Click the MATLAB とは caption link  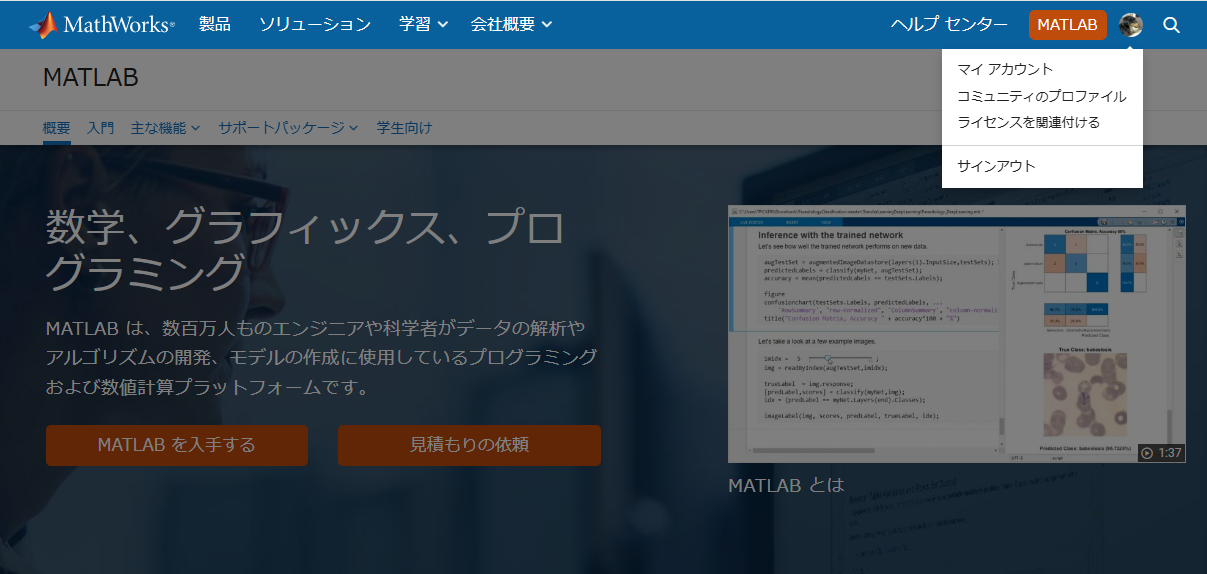pyautogui.click(x=786, y=485)
